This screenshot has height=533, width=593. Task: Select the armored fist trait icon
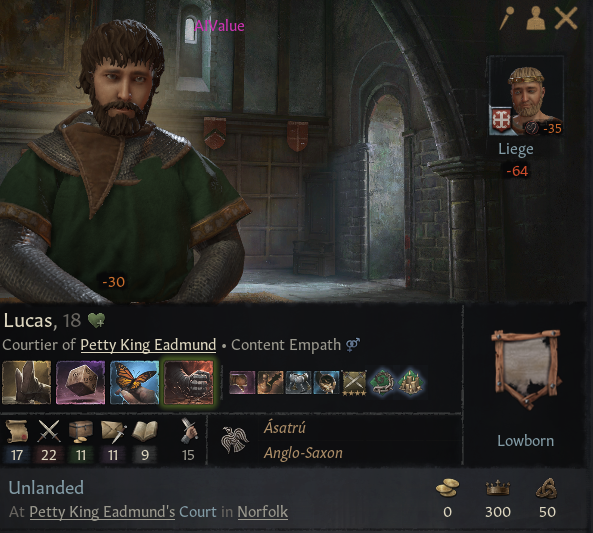coord(189,382)
